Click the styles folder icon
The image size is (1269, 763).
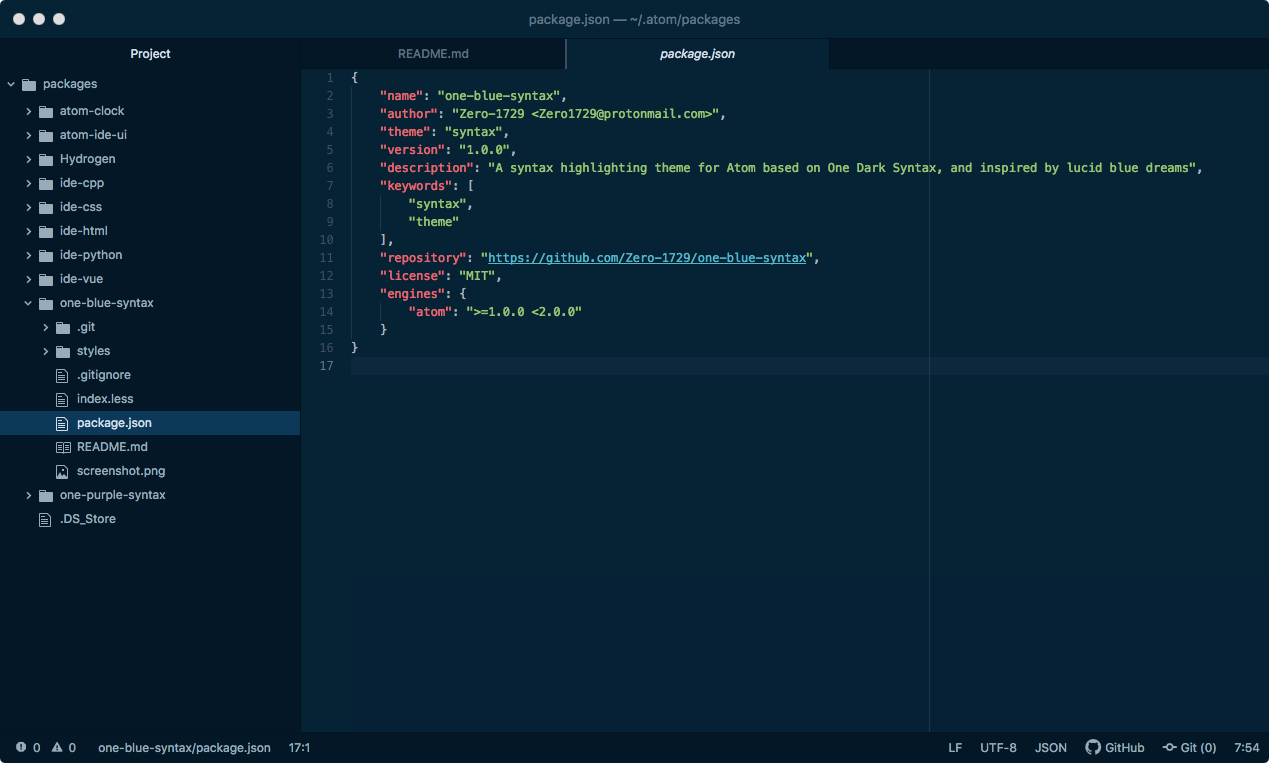tap(63, 351)
